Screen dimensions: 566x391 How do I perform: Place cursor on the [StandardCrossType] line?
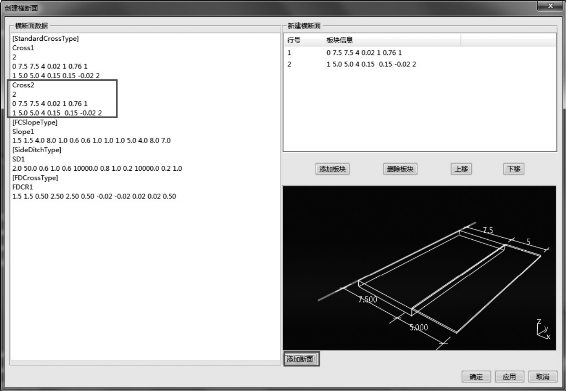pyautogui.click(x=45, y=38)
